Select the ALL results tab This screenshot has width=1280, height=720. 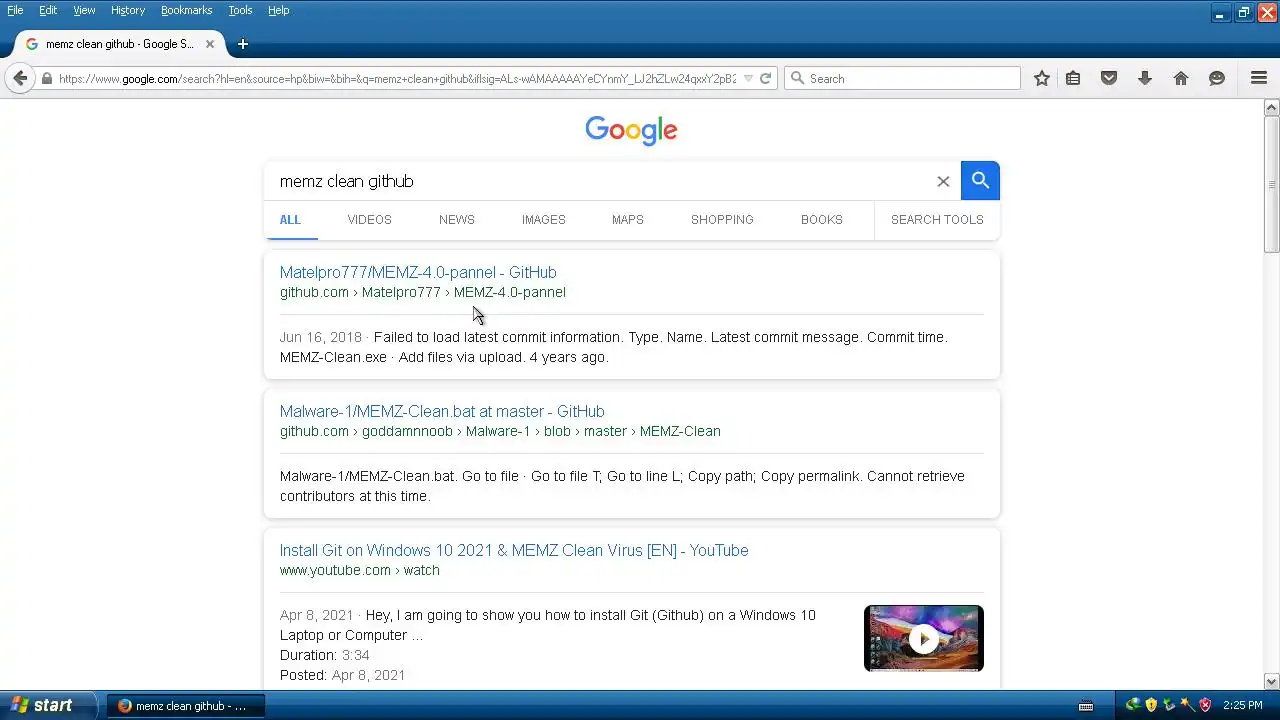(290, 220)
